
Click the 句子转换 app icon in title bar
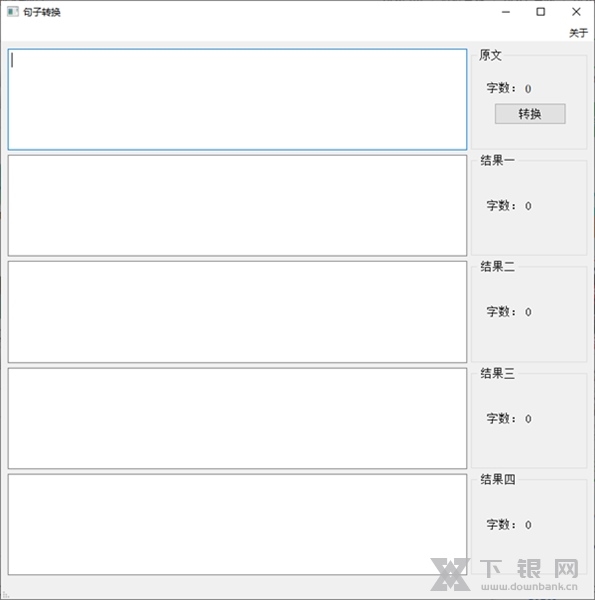click(13, 12)
